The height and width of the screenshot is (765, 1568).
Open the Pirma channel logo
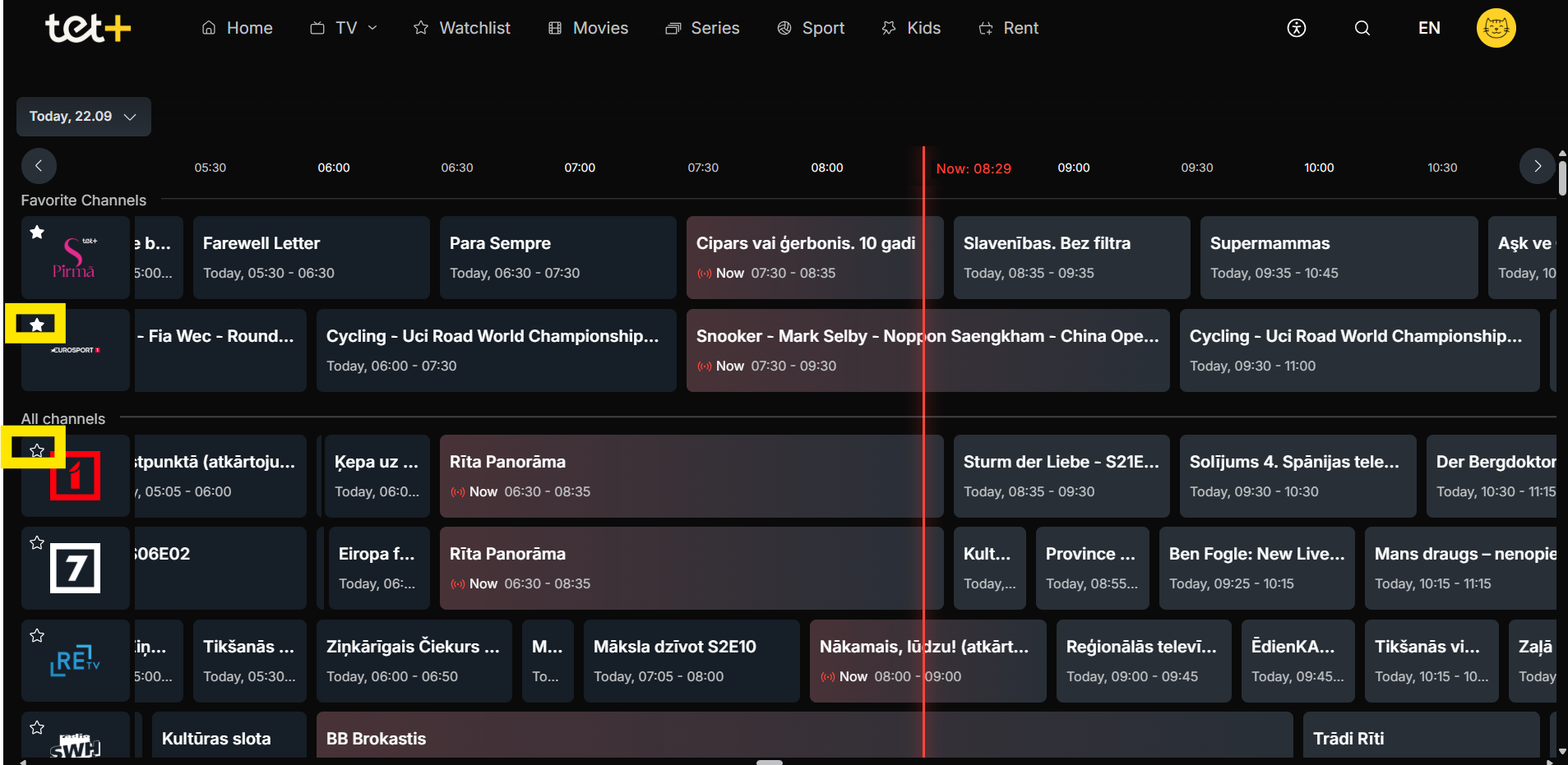(74, 258)
